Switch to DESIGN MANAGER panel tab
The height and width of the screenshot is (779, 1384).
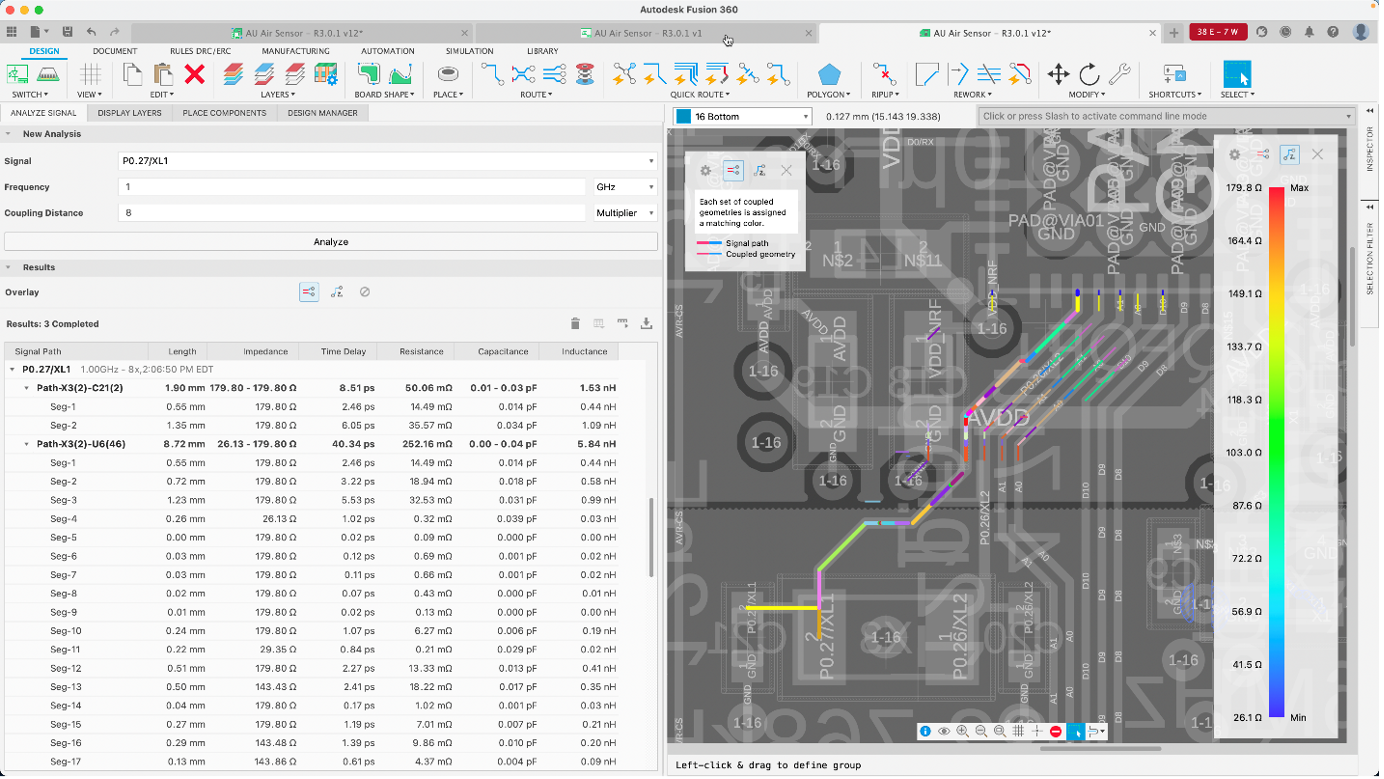click(322, 113)
